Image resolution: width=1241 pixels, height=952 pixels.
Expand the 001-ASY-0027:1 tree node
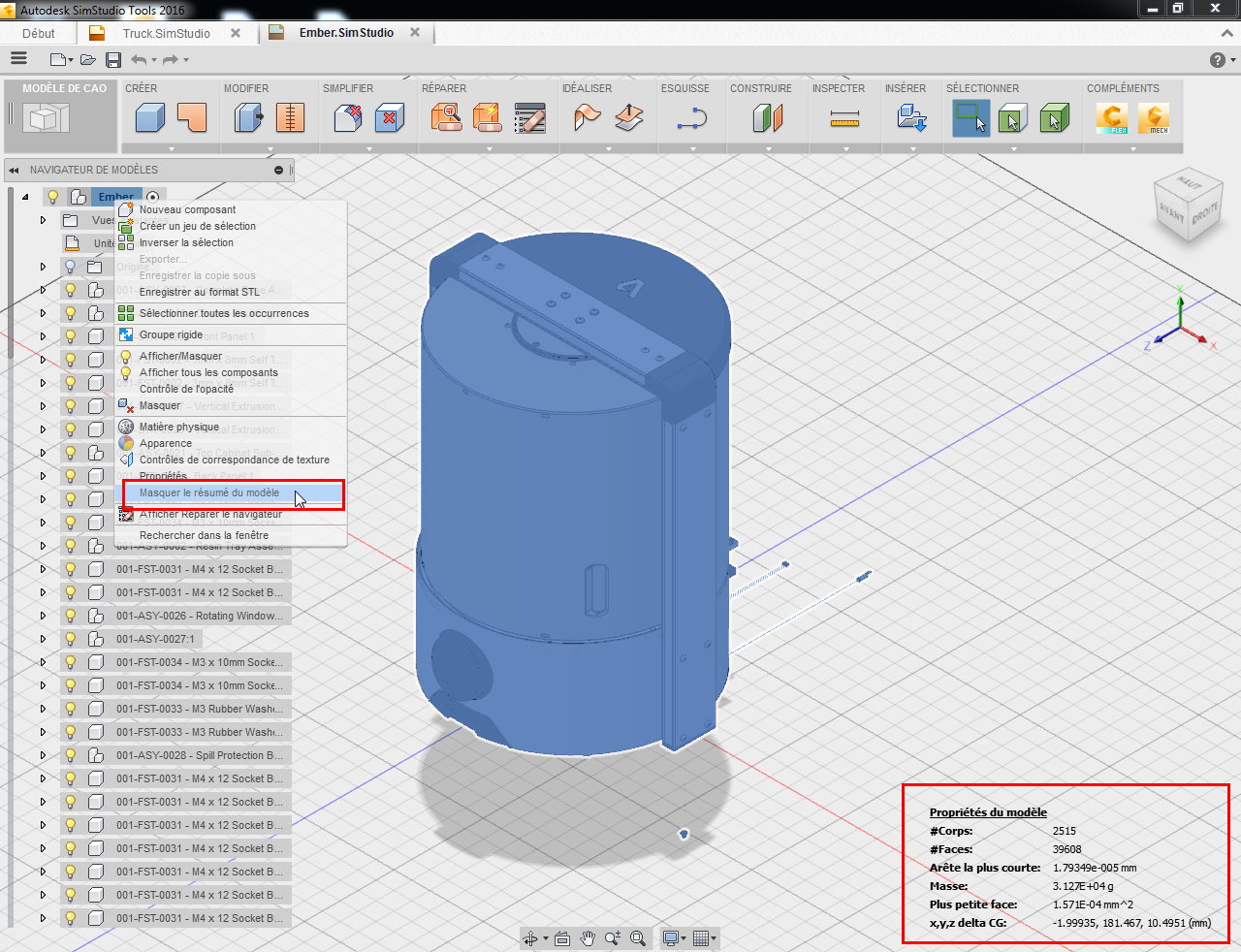tap(43, 639)
